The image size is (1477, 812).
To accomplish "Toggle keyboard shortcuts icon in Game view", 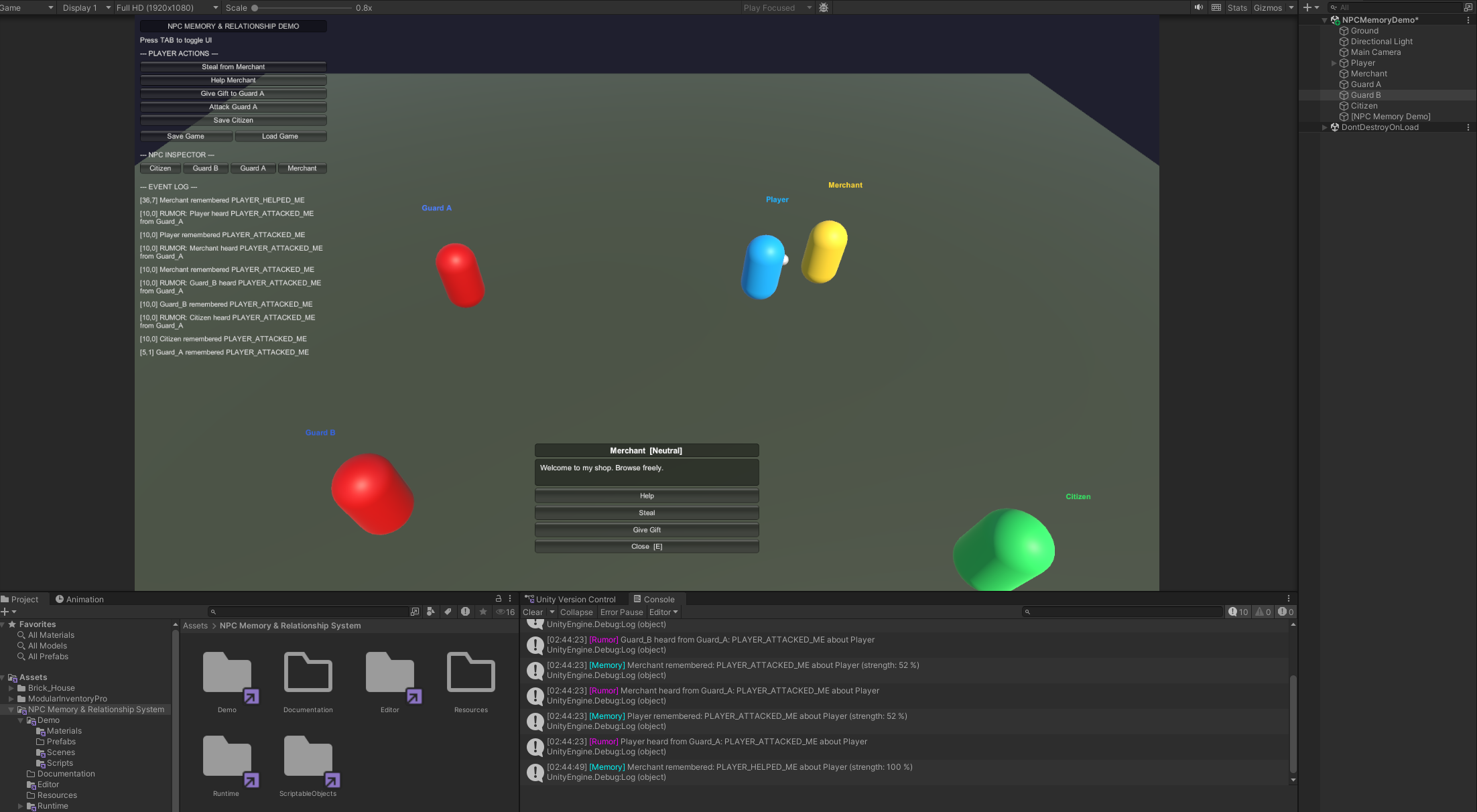I will click(x=1216, y=7).
